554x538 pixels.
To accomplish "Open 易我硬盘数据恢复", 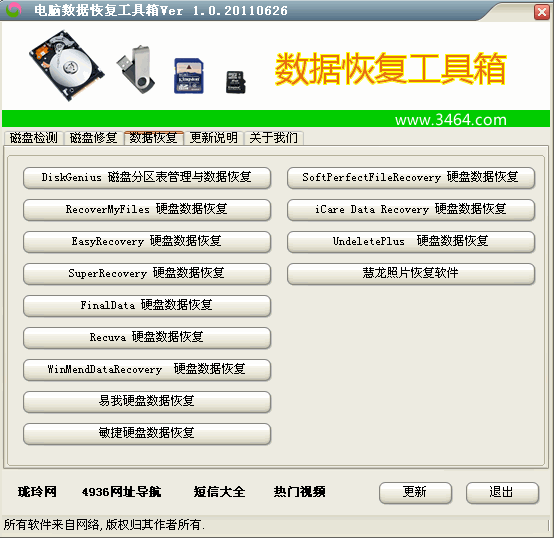I will point(147,402).
